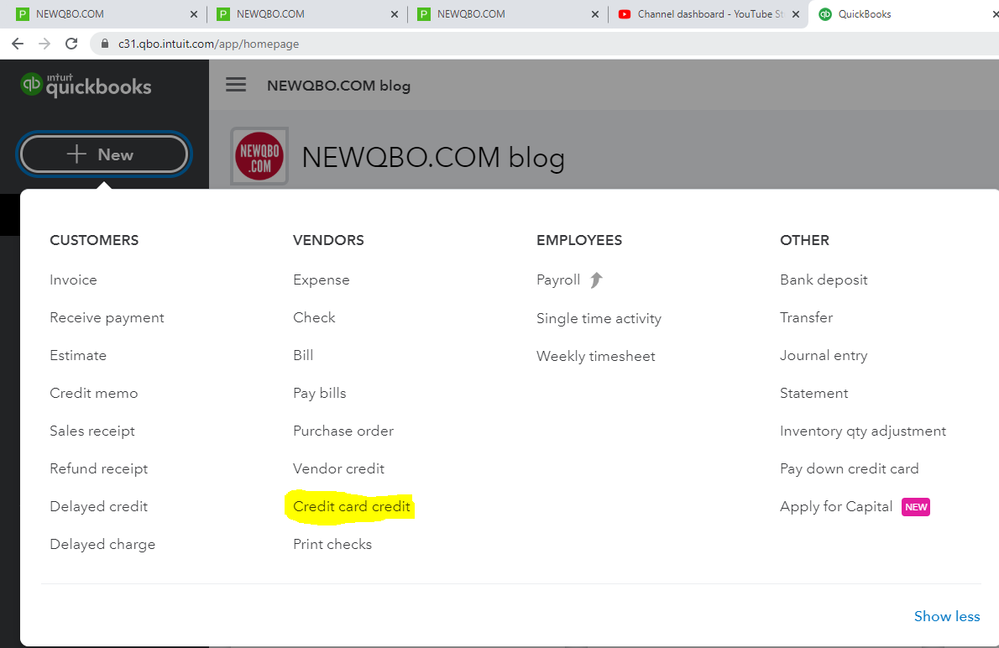Switch to the Channel dashboard YouTube tab
Image resolution: width=999 pixels, height=648 pixels.
(x=708, y=14)
